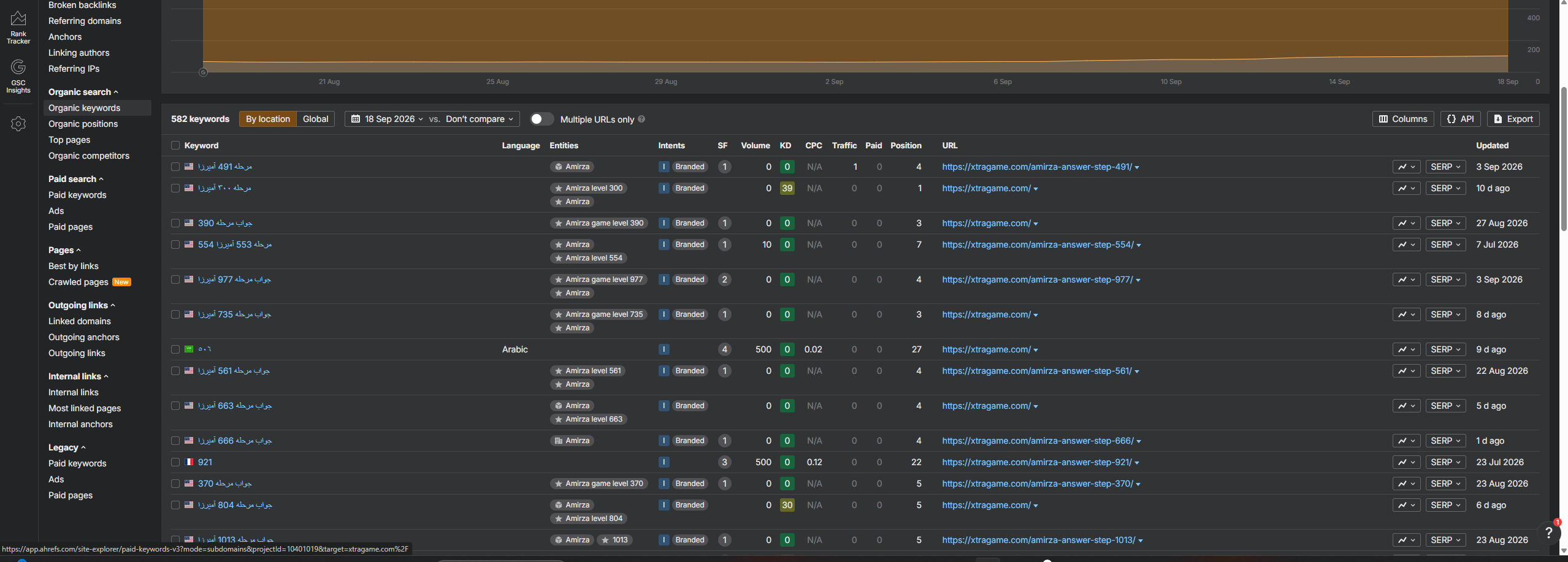Tick the checkbox for the ٥٠٦ keyword row
Screen dimensions: 1568x562
pyautogui.click(x=175, y=349)
